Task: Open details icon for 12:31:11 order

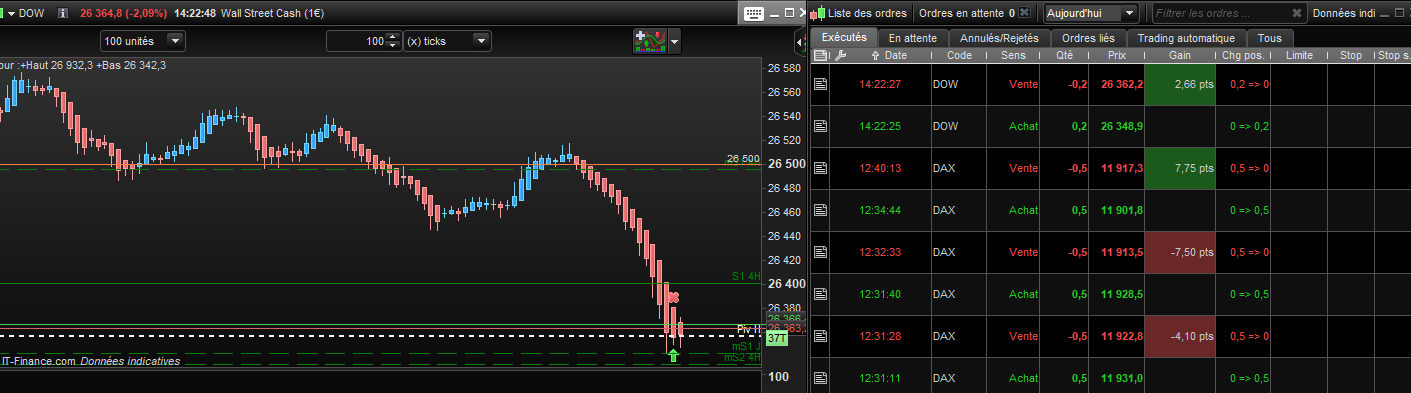Action: pyautogui.click(x=820, y=378)
